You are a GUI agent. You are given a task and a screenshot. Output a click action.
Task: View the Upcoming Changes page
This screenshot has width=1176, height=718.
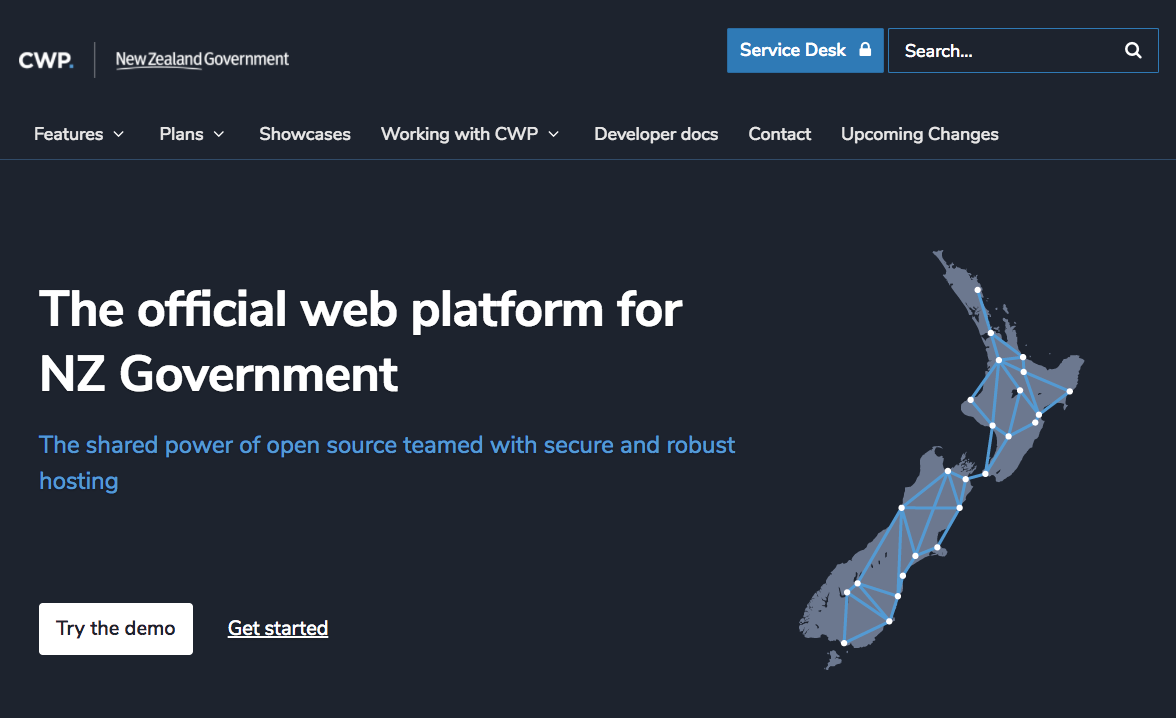pyautogui.click(x=919, y=133)
